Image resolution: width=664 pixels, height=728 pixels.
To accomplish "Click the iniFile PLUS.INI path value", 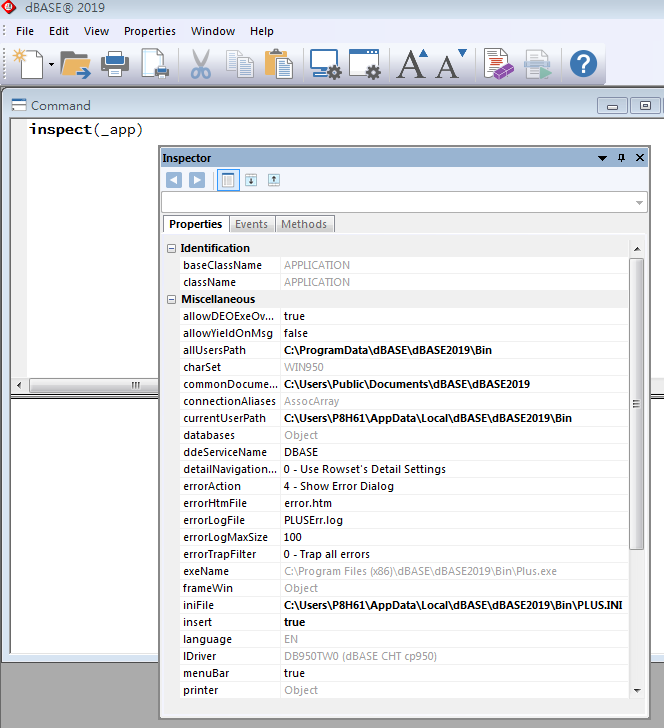I will click(454, 605).
